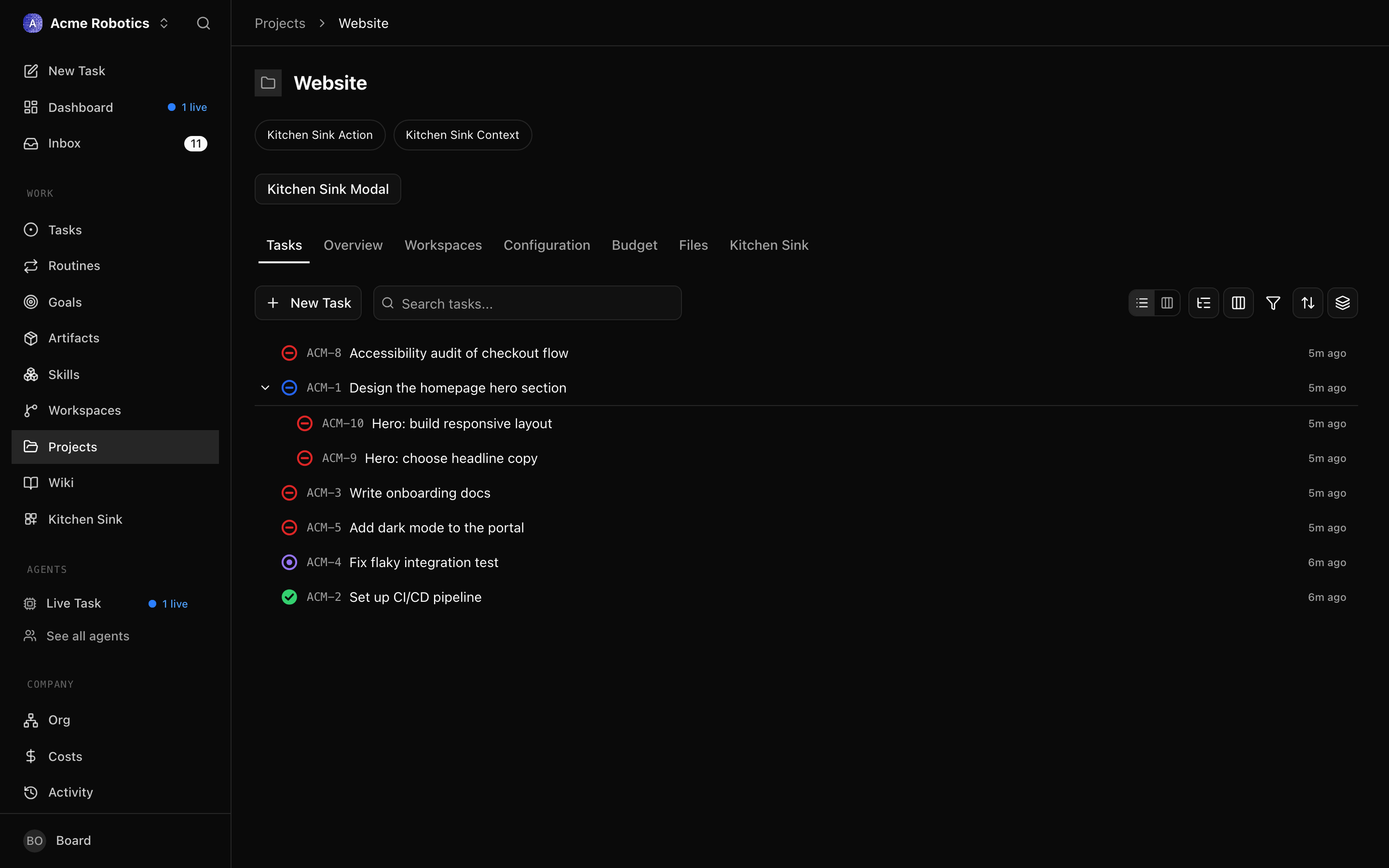Open Goals in the sidebar
The width and height of the screenshot is (1389, 868).
(115, 302)
